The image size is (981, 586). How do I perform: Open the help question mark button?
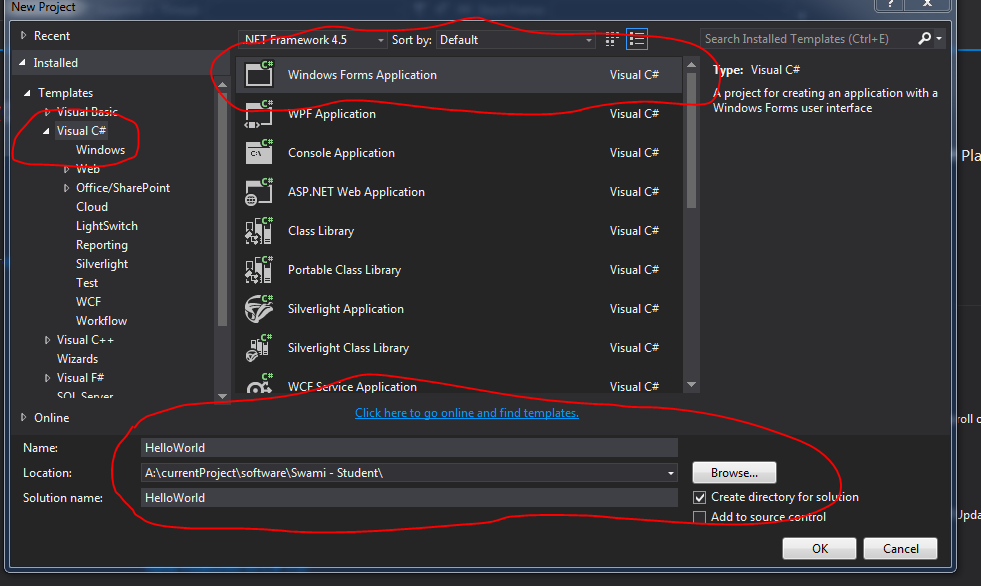[890, 4]
